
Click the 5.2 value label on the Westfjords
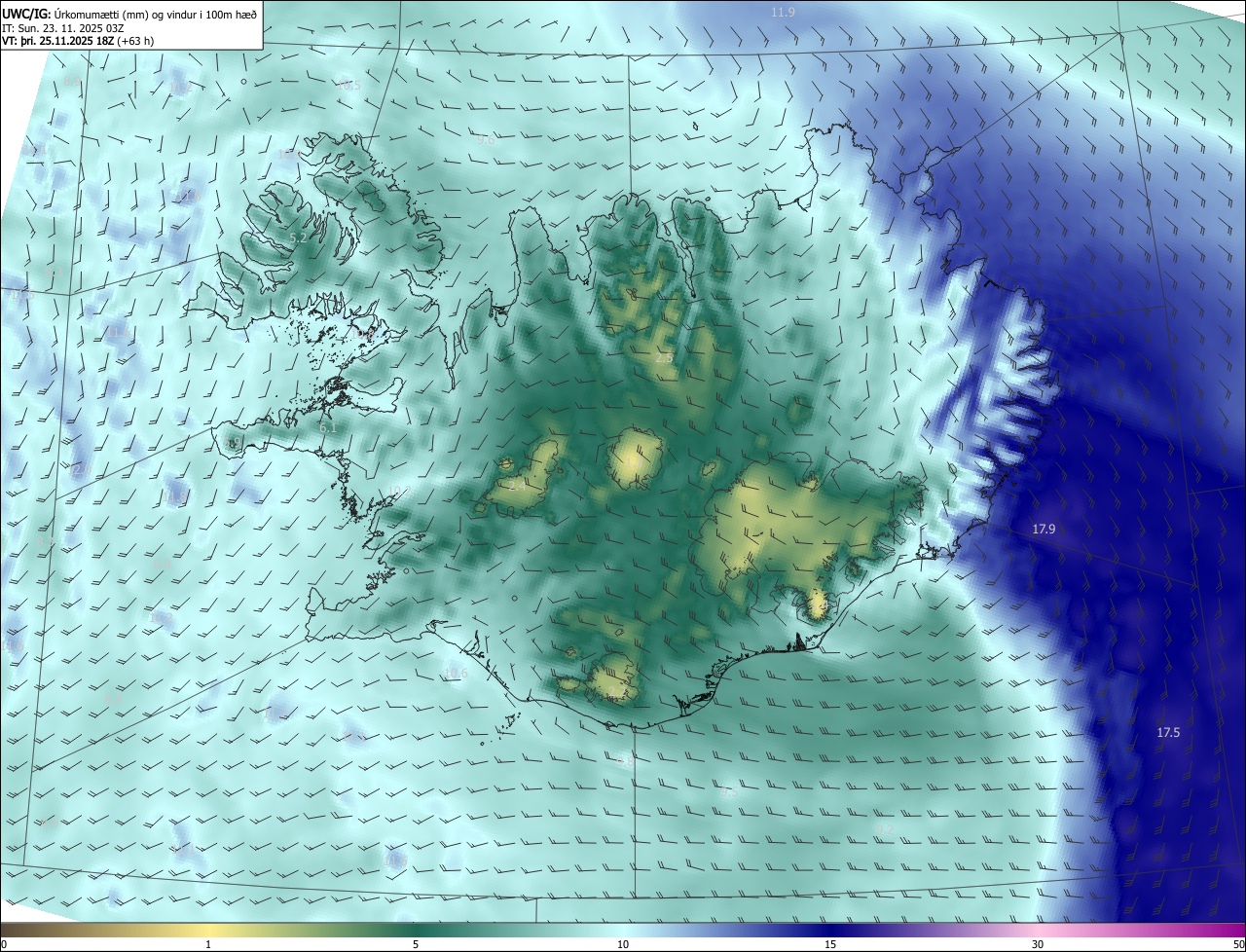coord(299,238)
